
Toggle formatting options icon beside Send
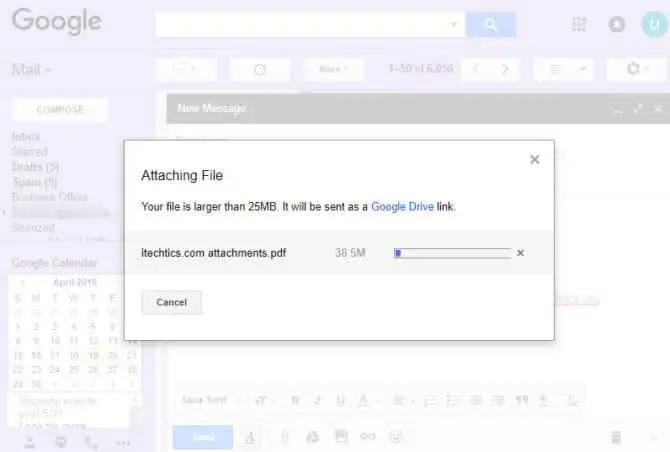[250, 437]
